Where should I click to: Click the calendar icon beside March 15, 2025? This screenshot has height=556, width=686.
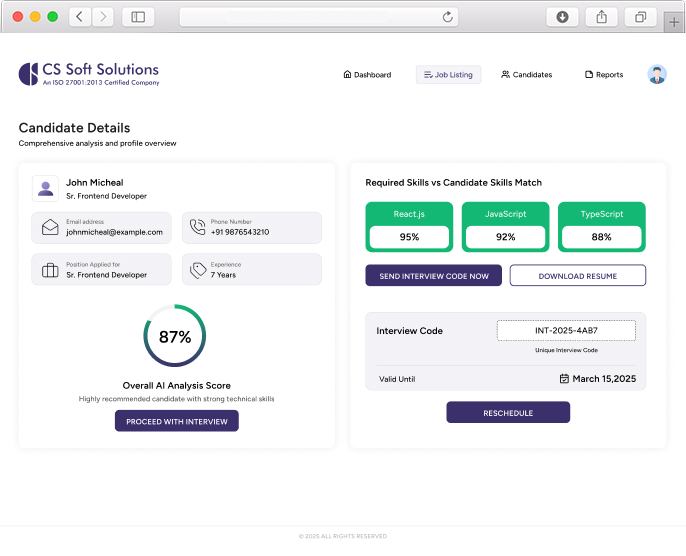[x=564, y=379]
